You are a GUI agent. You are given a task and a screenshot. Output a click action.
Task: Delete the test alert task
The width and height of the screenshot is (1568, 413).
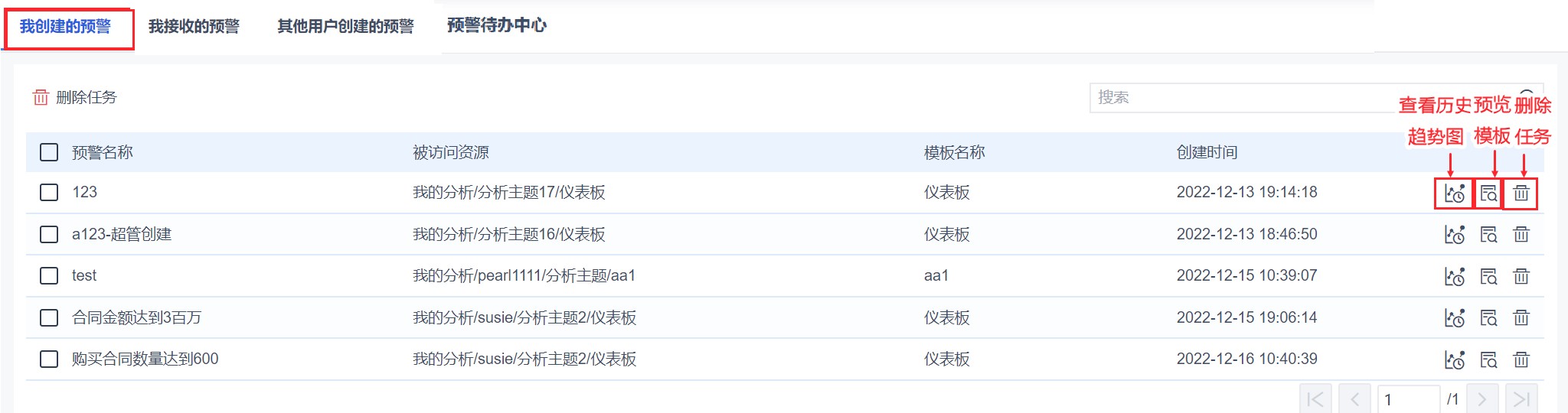[x=1521, y=276]
